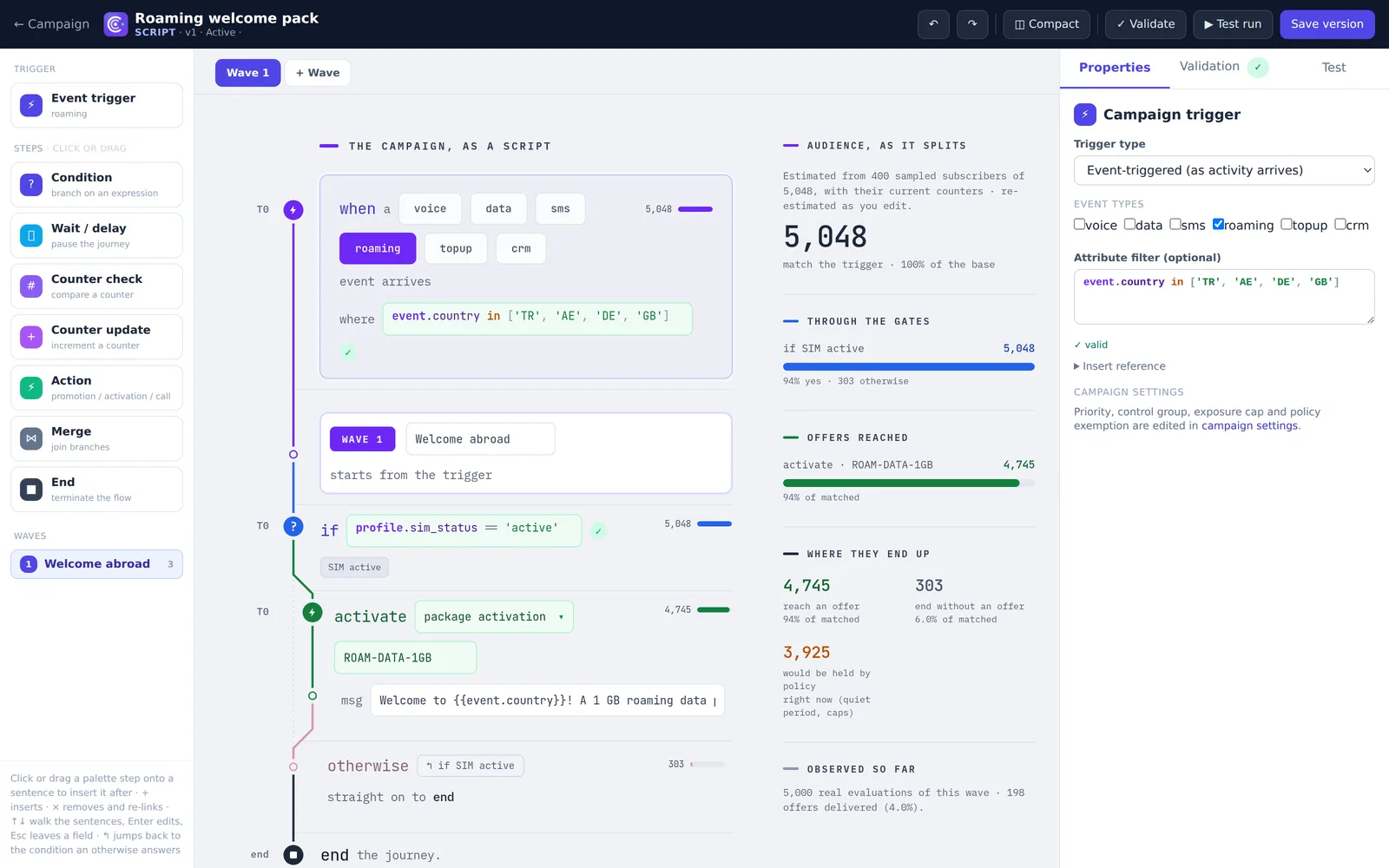Click the Campaign trigger lightning icon in Properties

pyautogui.click(x=1085, y=115)
